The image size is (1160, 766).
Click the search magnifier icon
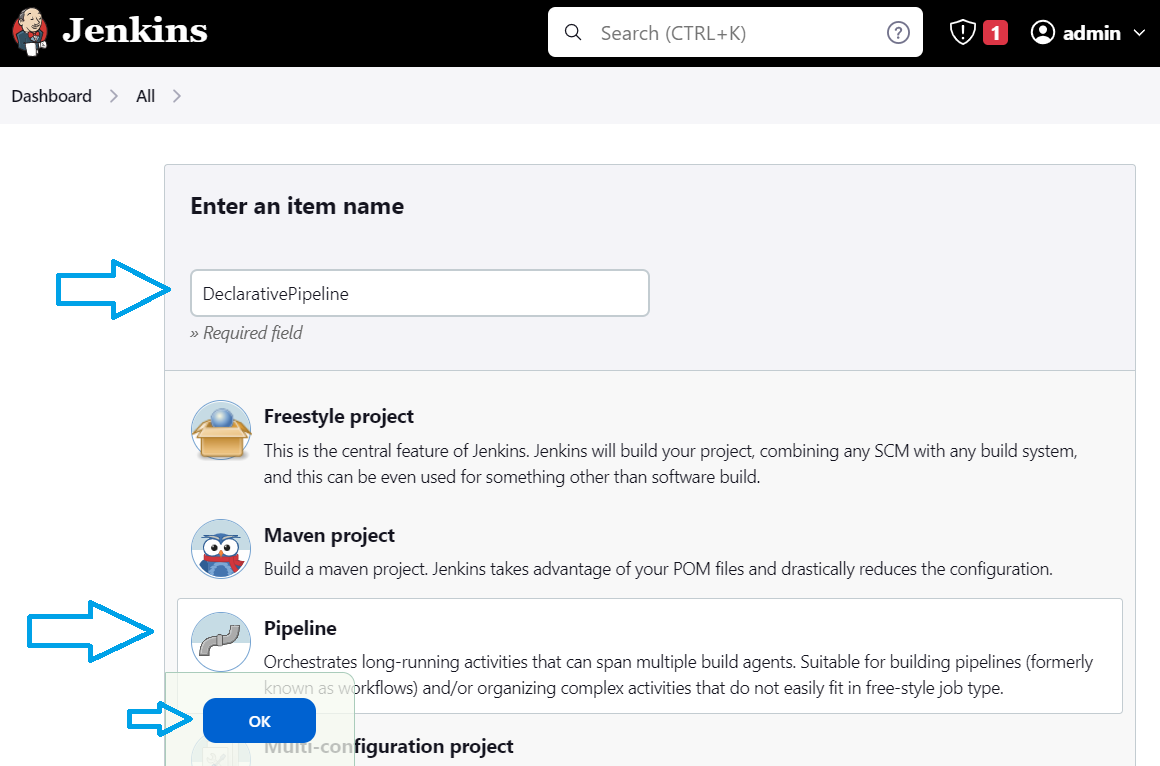573,33
